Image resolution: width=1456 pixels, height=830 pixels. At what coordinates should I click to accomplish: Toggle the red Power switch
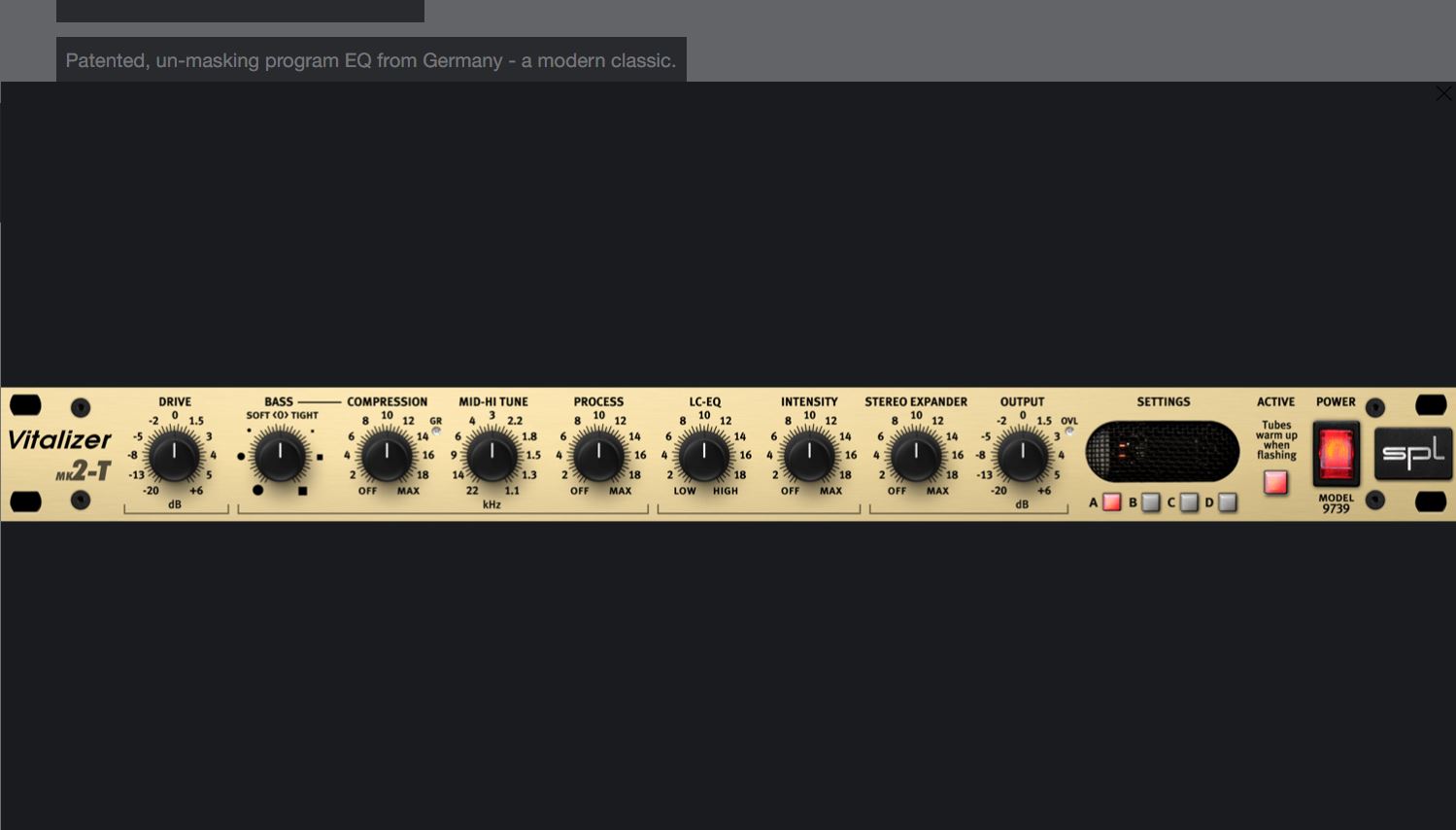[x=1337, y=454]
